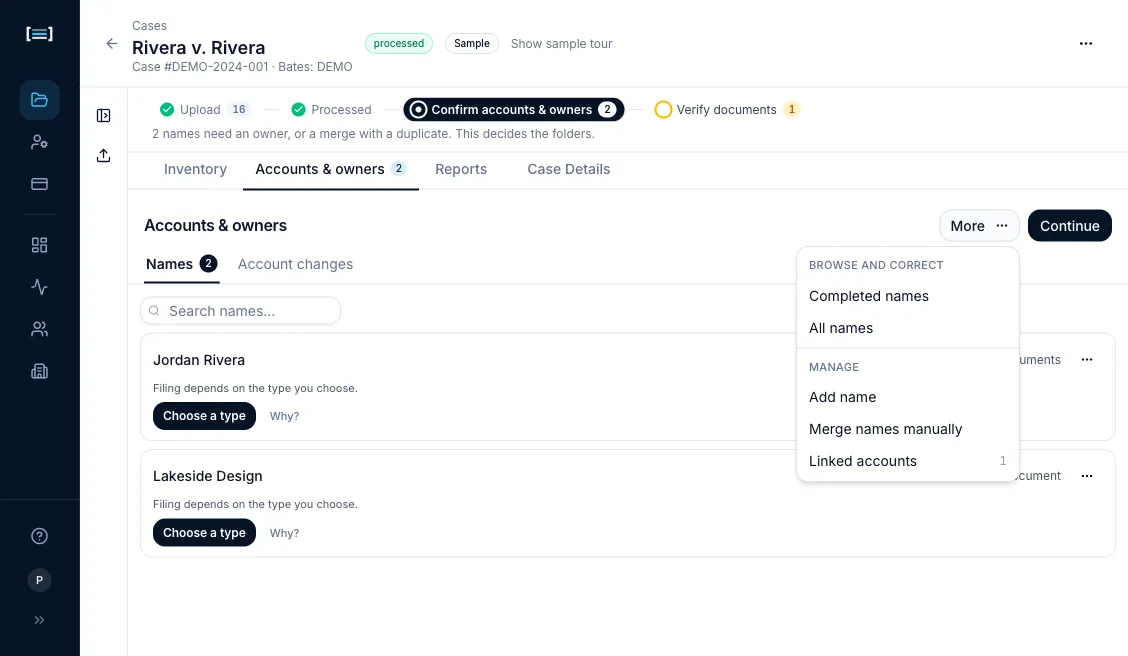Select the Names sub-tab
Viewport: 1128px width, 656px height.
[181, 264]
